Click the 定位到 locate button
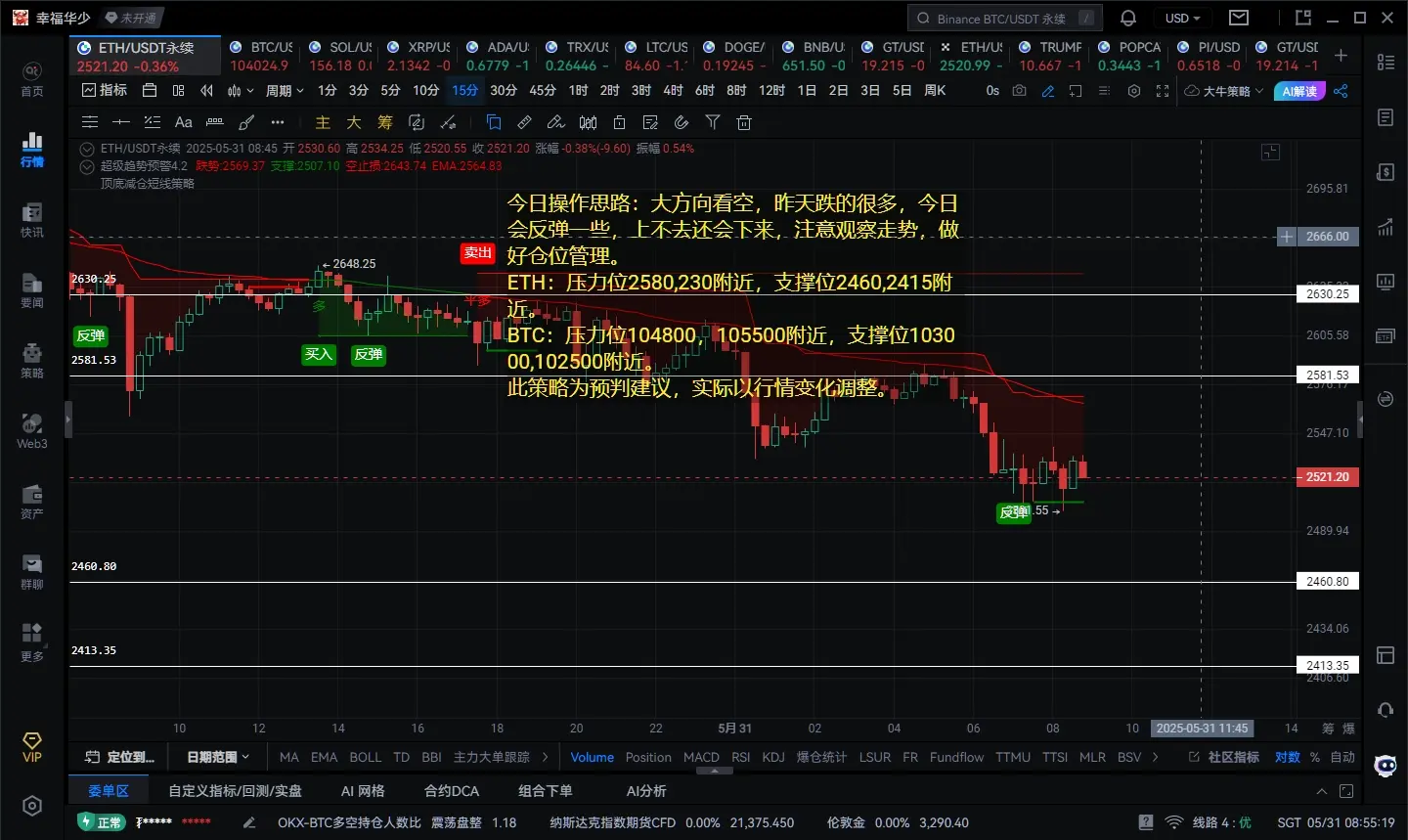The height and width of the screenshot is (840, 1408). coord(120,757)
